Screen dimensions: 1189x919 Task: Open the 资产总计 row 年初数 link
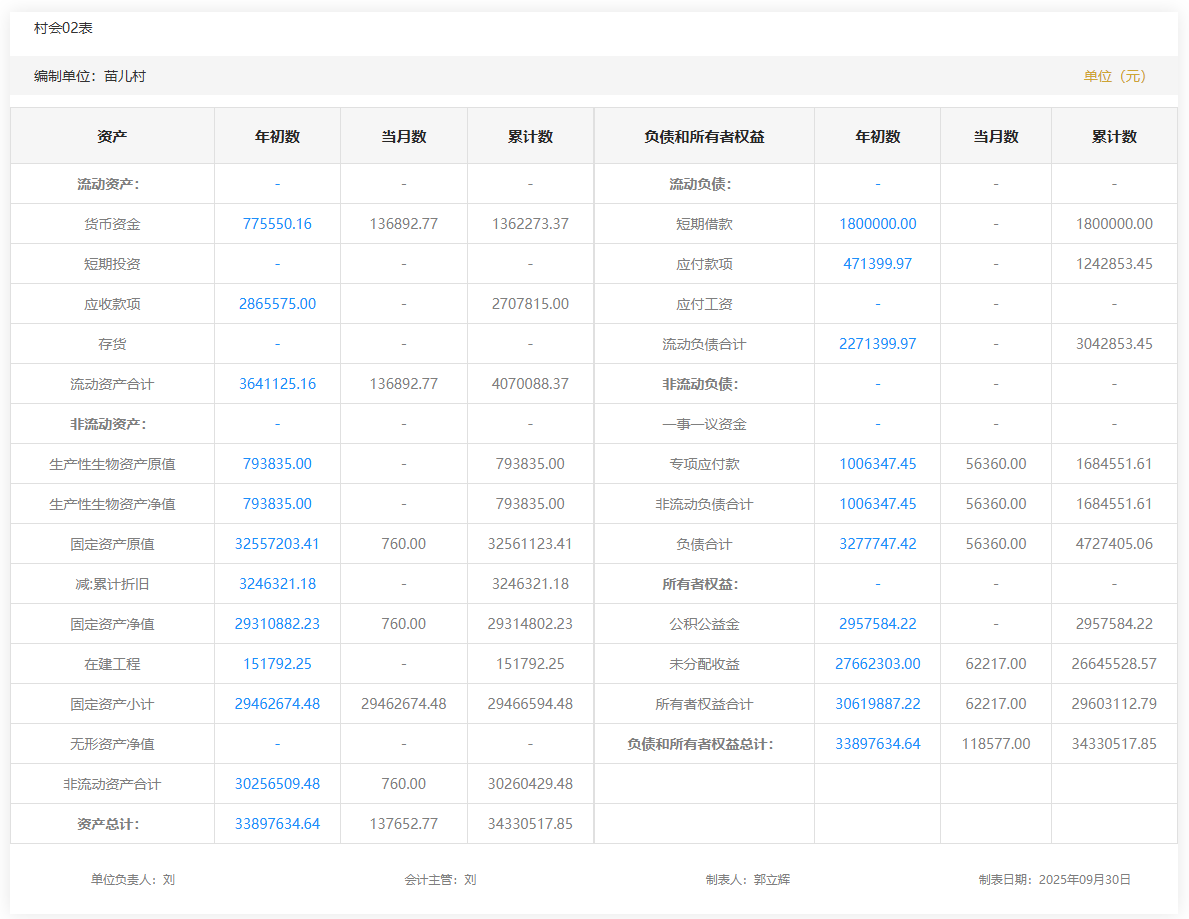click(277, 824)
